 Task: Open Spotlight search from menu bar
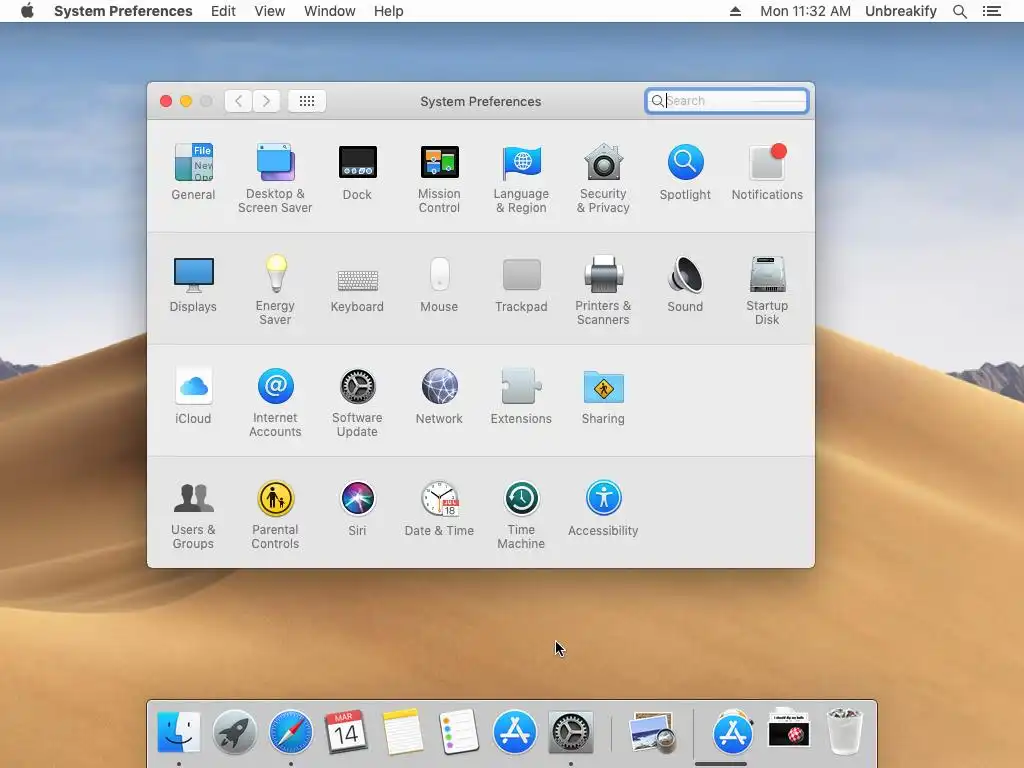point(960,11)
